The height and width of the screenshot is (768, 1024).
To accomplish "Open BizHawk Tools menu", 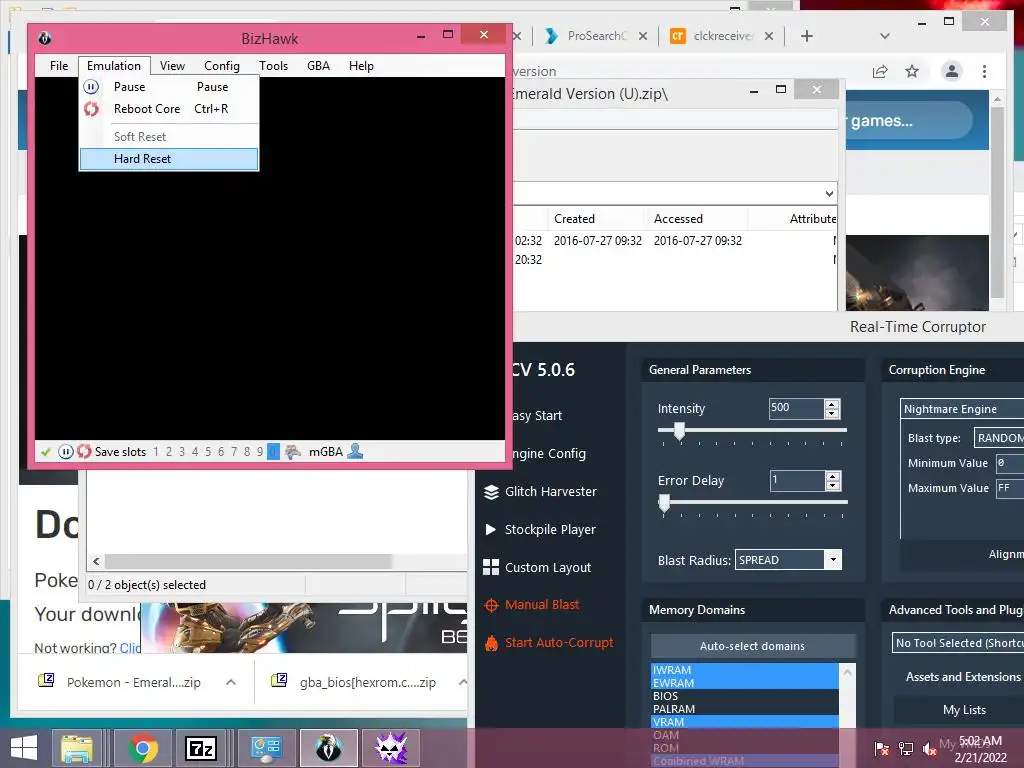I will point(273,65).
